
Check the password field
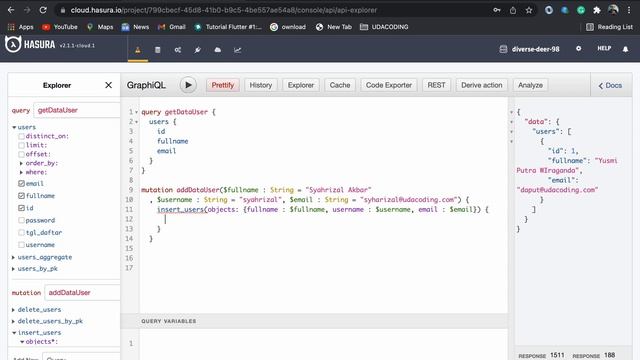21,220
